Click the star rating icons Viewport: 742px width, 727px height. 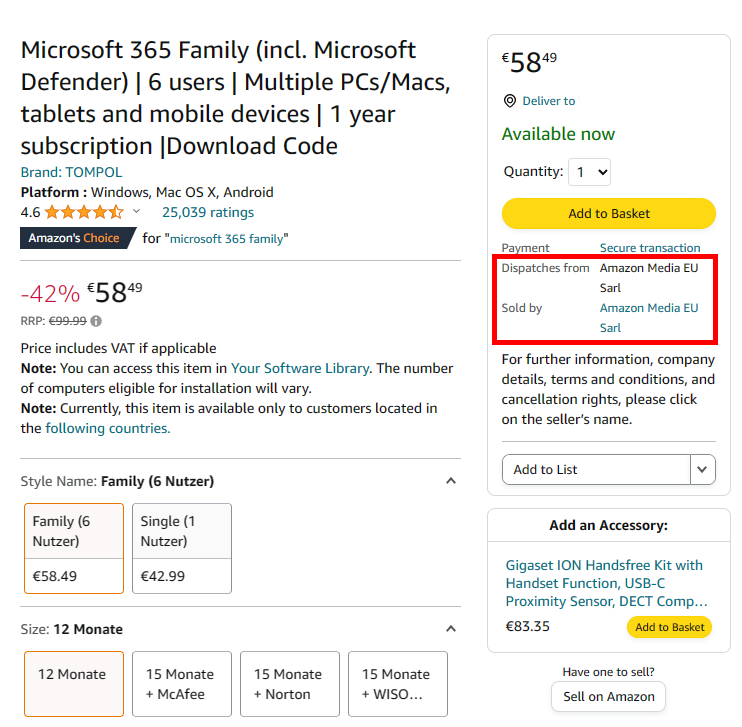84,212
